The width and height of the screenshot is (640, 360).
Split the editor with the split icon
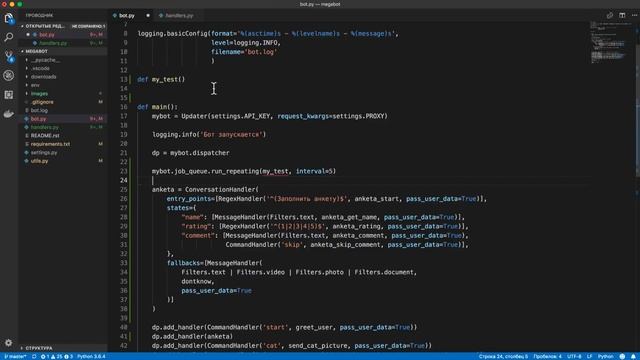[x=622, y=16]
